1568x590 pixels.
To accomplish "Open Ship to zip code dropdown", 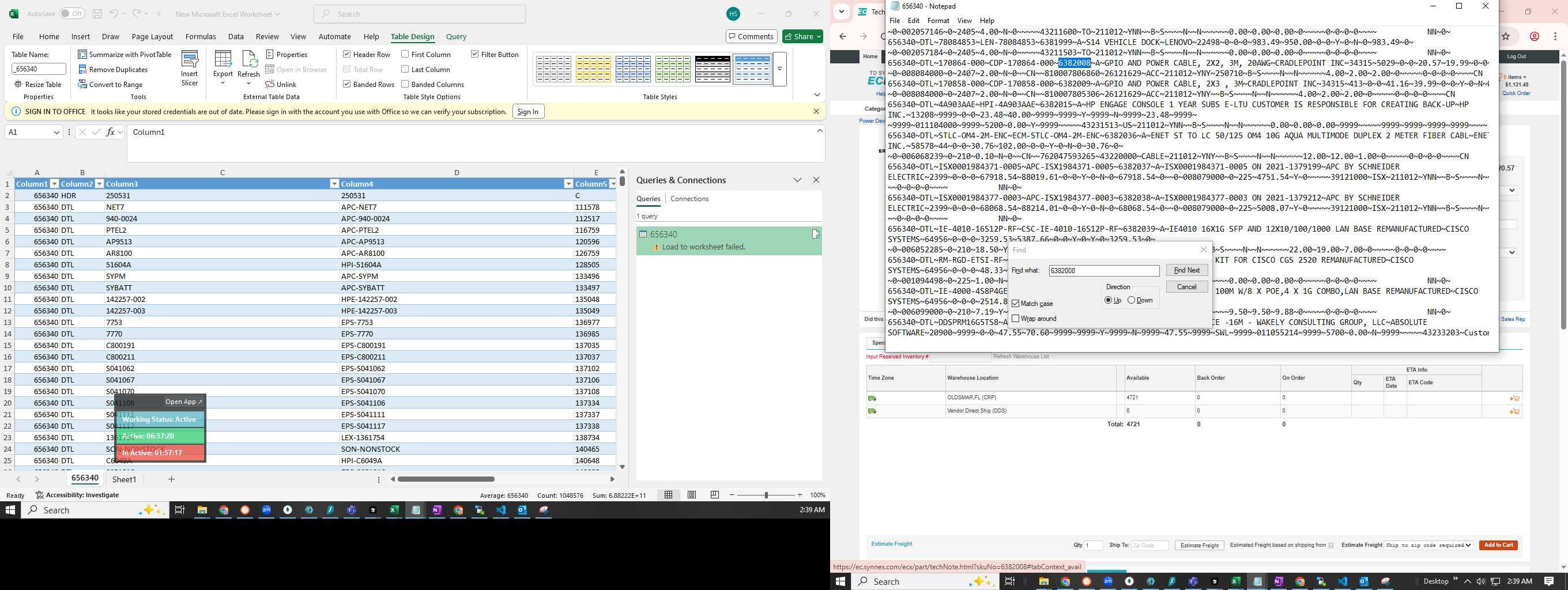I will (x=1428, y=546).
